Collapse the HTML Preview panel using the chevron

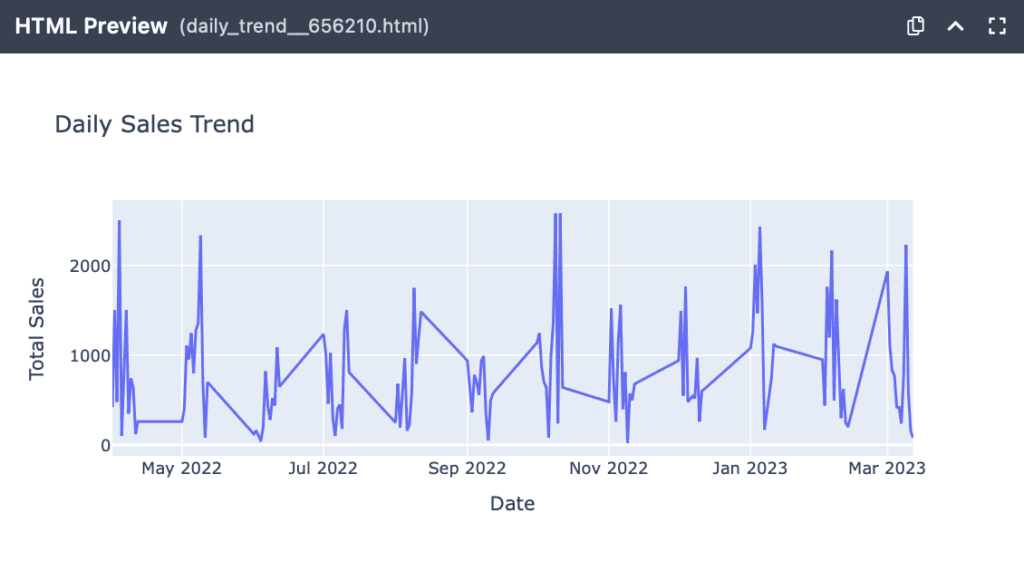coord(955,27)
